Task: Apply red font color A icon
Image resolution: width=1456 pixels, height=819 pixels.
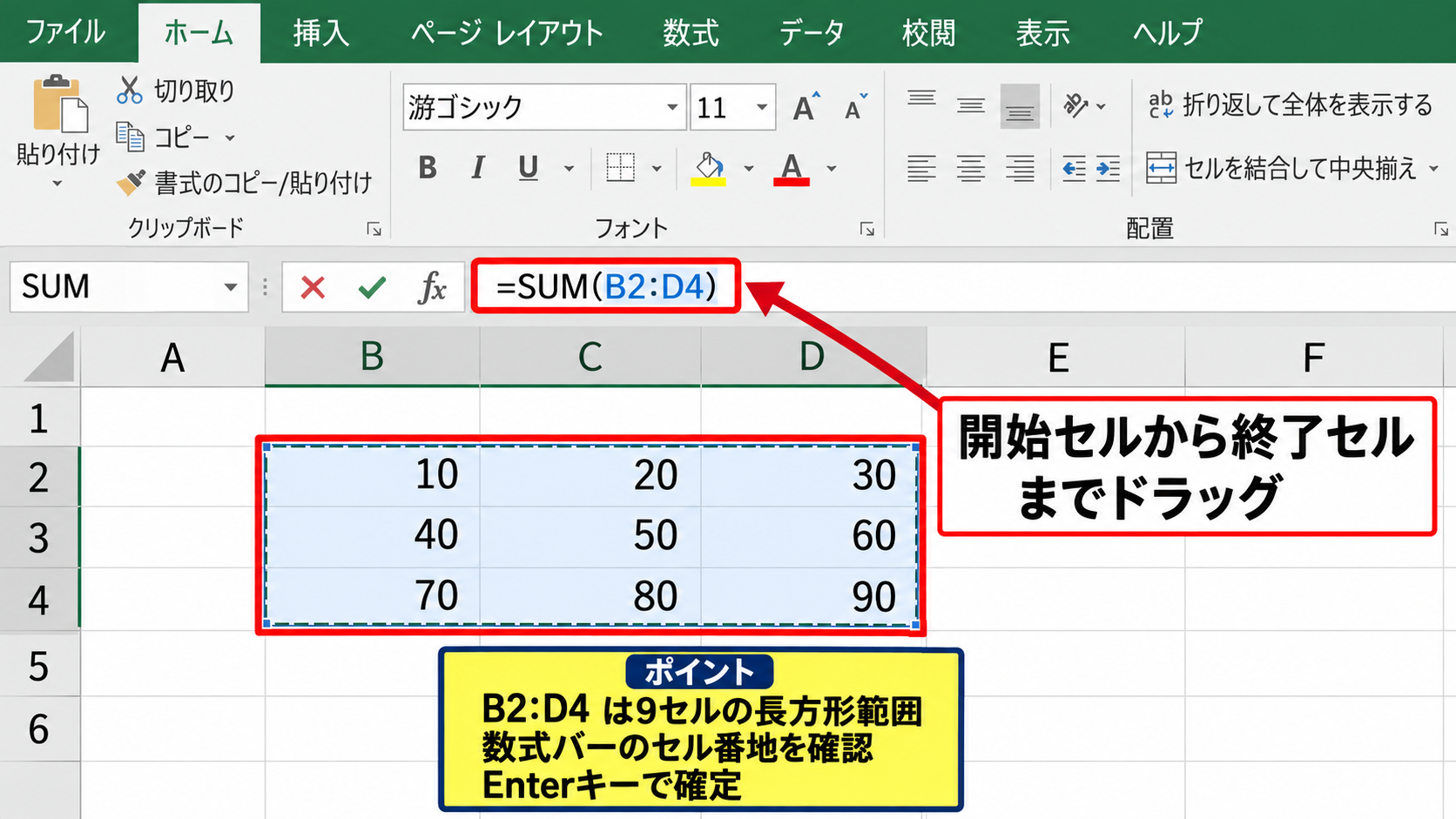Action: coord(791,168)
